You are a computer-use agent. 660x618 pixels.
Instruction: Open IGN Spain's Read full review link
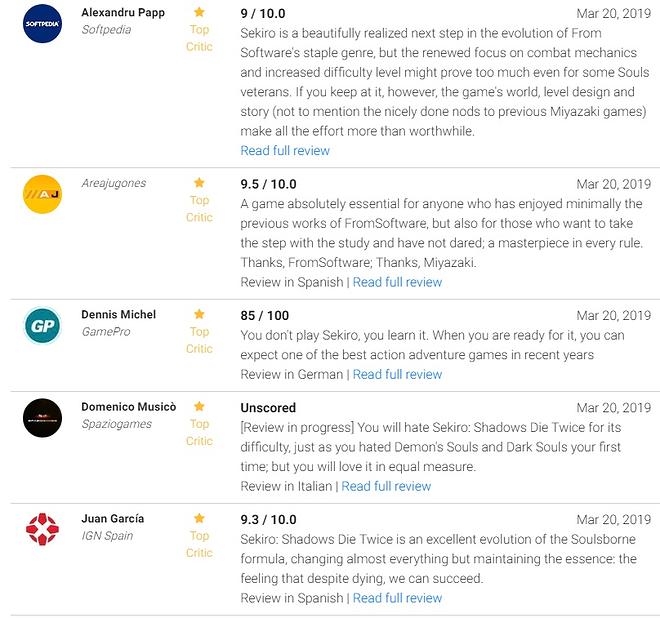tap(397, 598)
